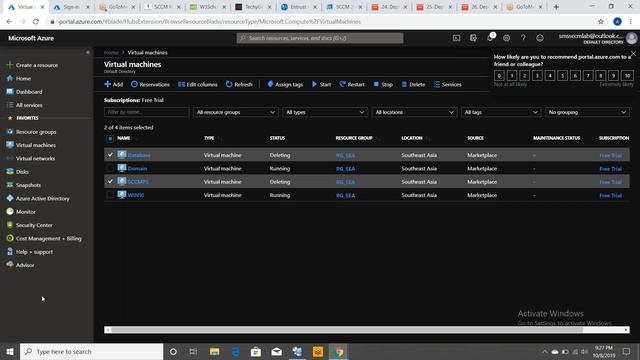640x360 pixels.
Task: Restart the selected virtual machines
Action: pyautogui.click(x=352, y=84)
